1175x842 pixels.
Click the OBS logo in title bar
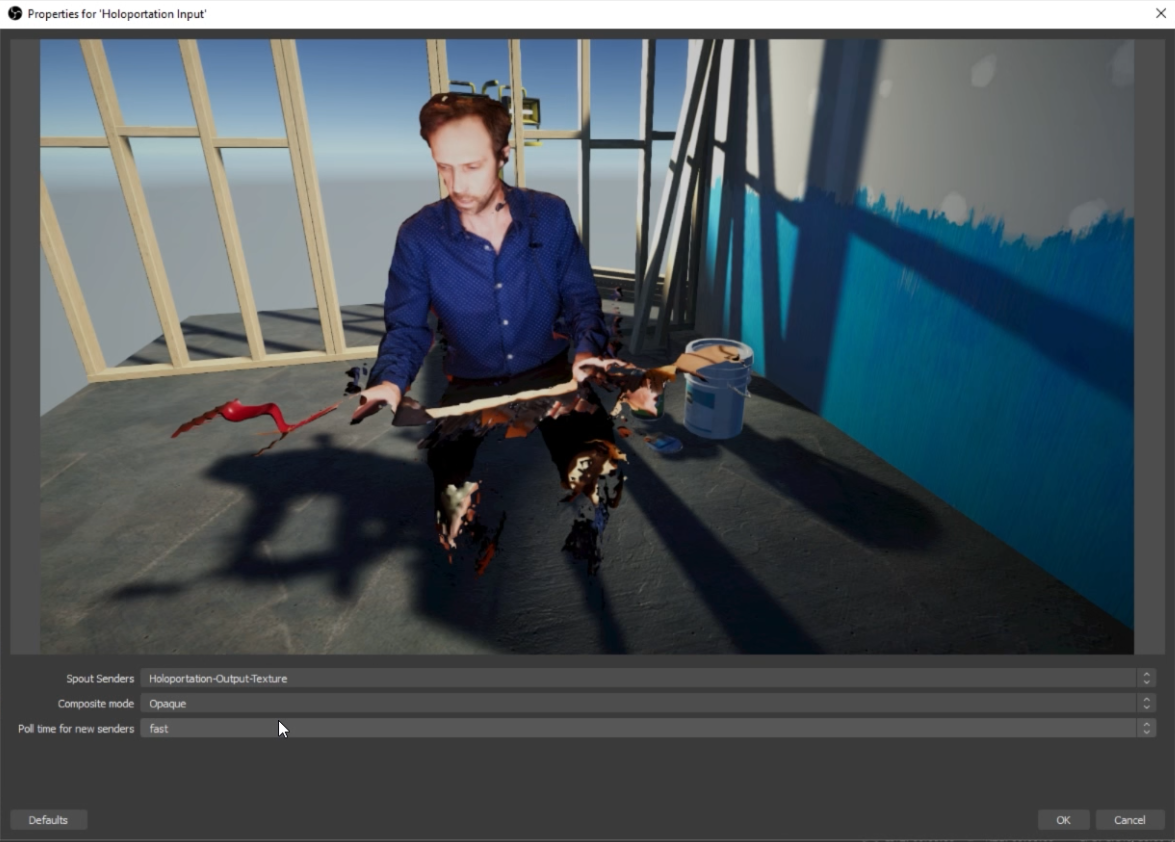click(14, 13)
